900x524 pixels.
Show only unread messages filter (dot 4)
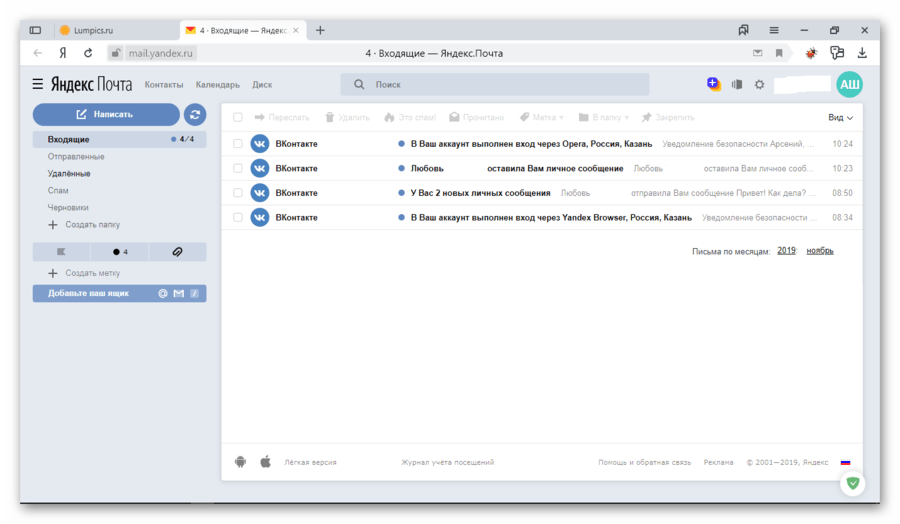(x=119, y=251)
